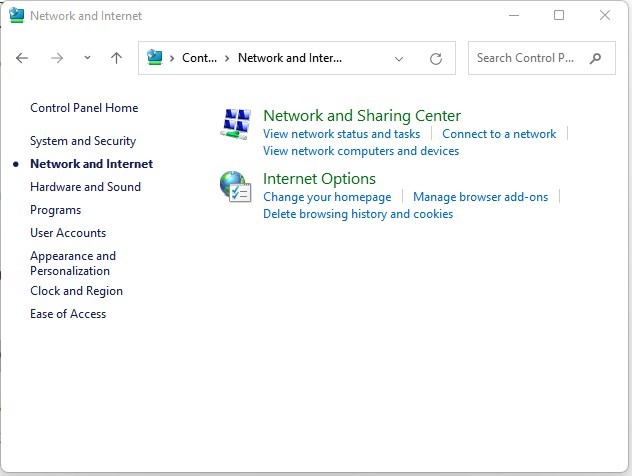This screenshot has height=476, width=632.
Task: Click the Network and Sharing Center icon
Action: click(236, 124)
